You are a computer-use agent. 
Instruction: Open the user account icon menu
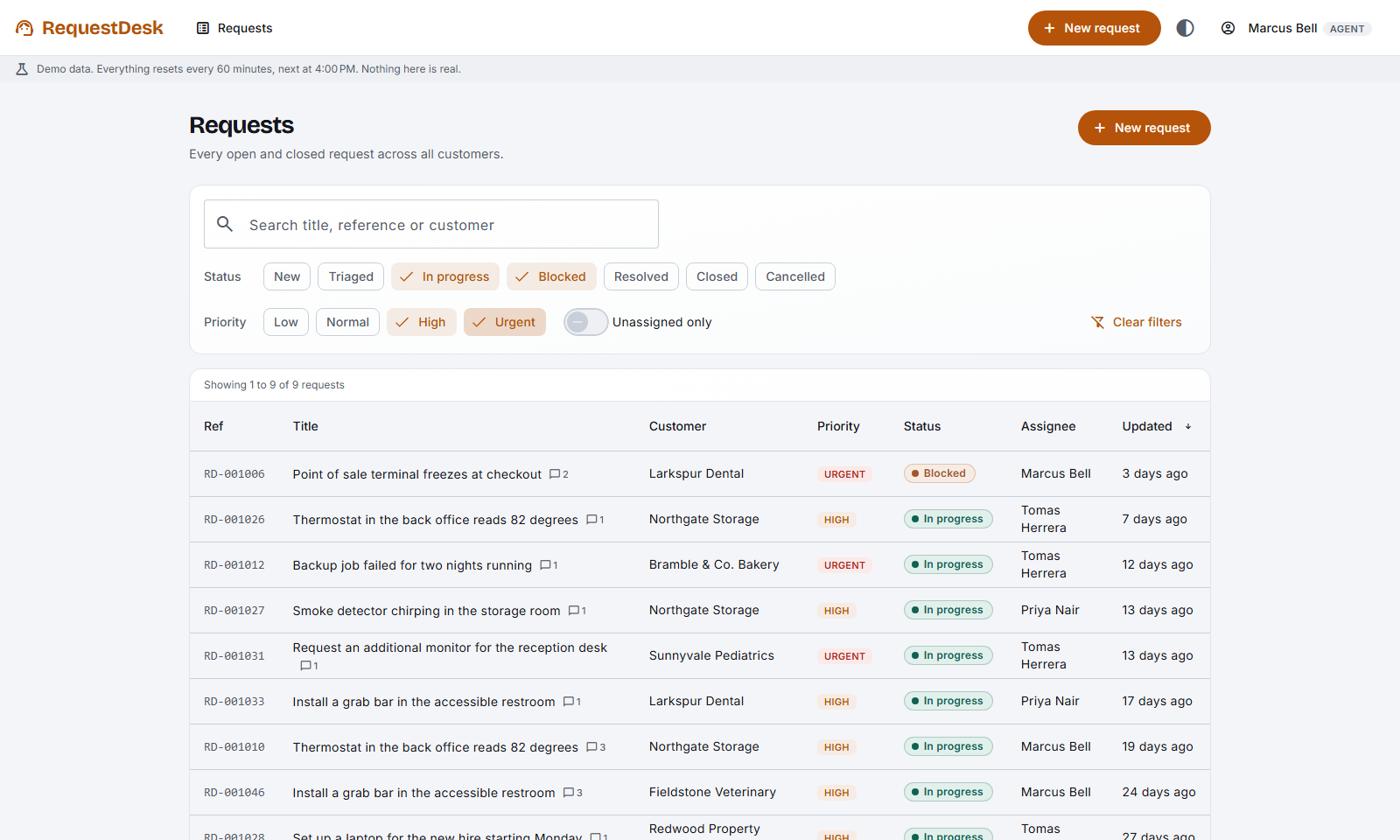coord(1228,28)
